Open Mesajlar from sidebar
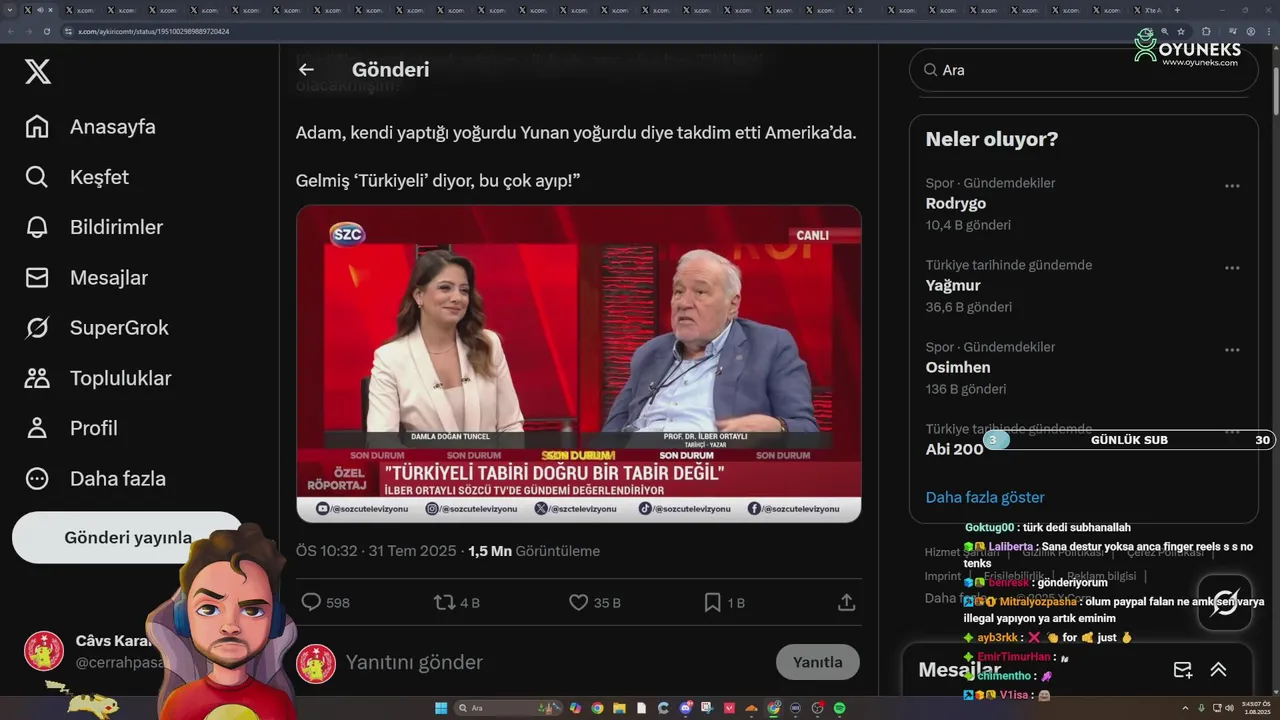 pyautogui.click(x=86, y=278)
